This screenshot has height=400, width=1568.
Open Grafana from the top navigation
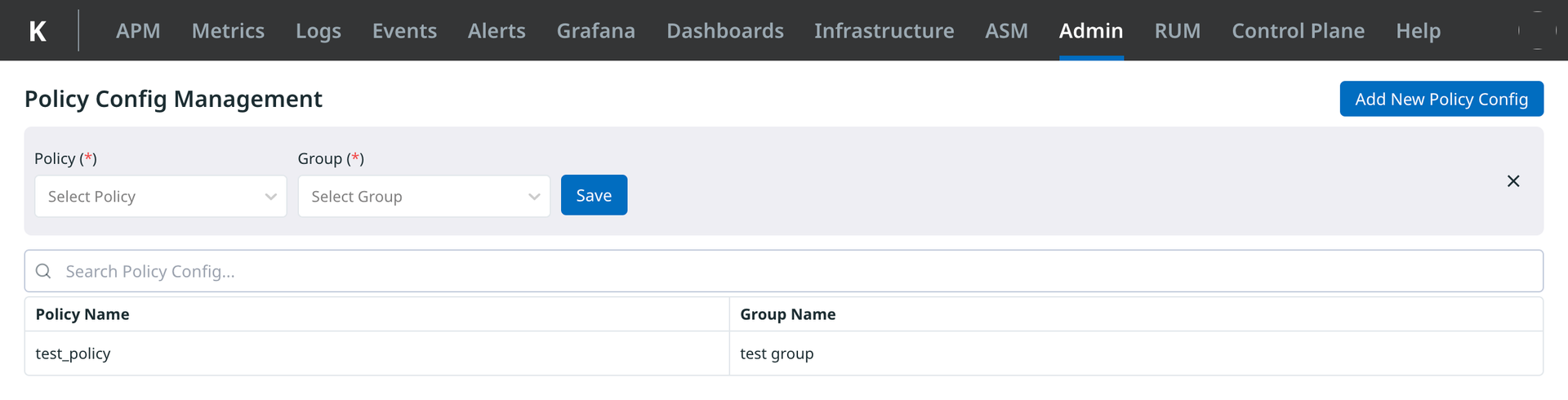595,31
